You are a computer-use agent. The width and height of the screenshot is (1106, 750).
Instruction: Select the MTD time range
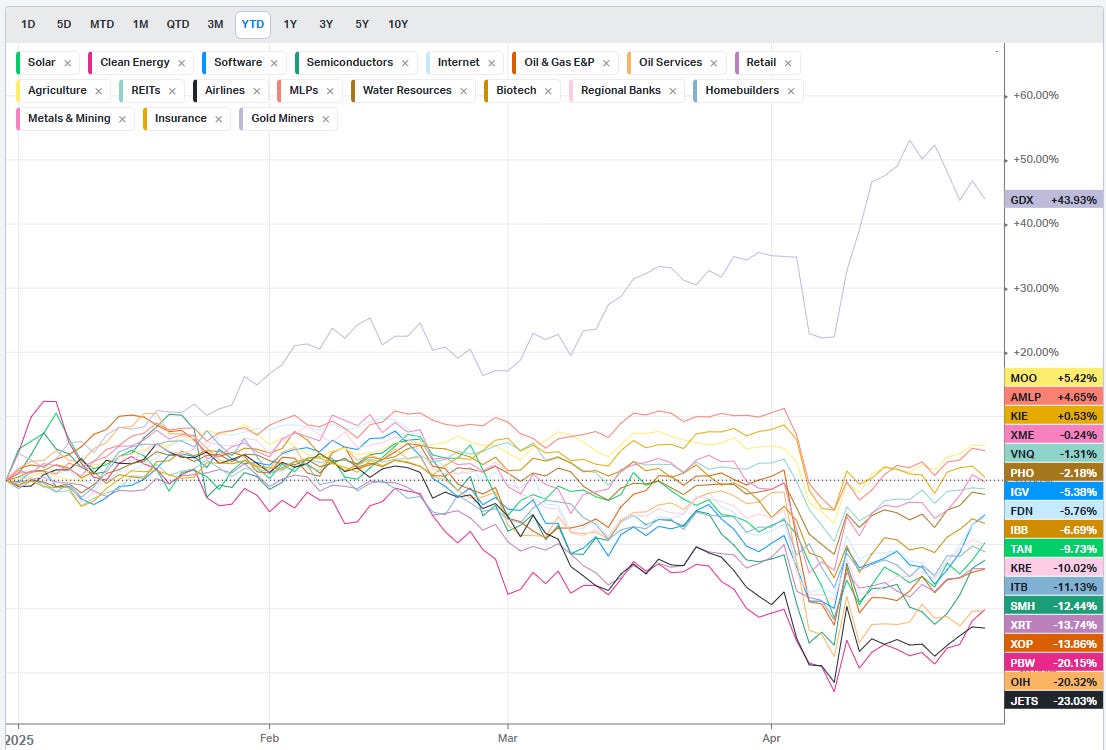pos(102,24)
